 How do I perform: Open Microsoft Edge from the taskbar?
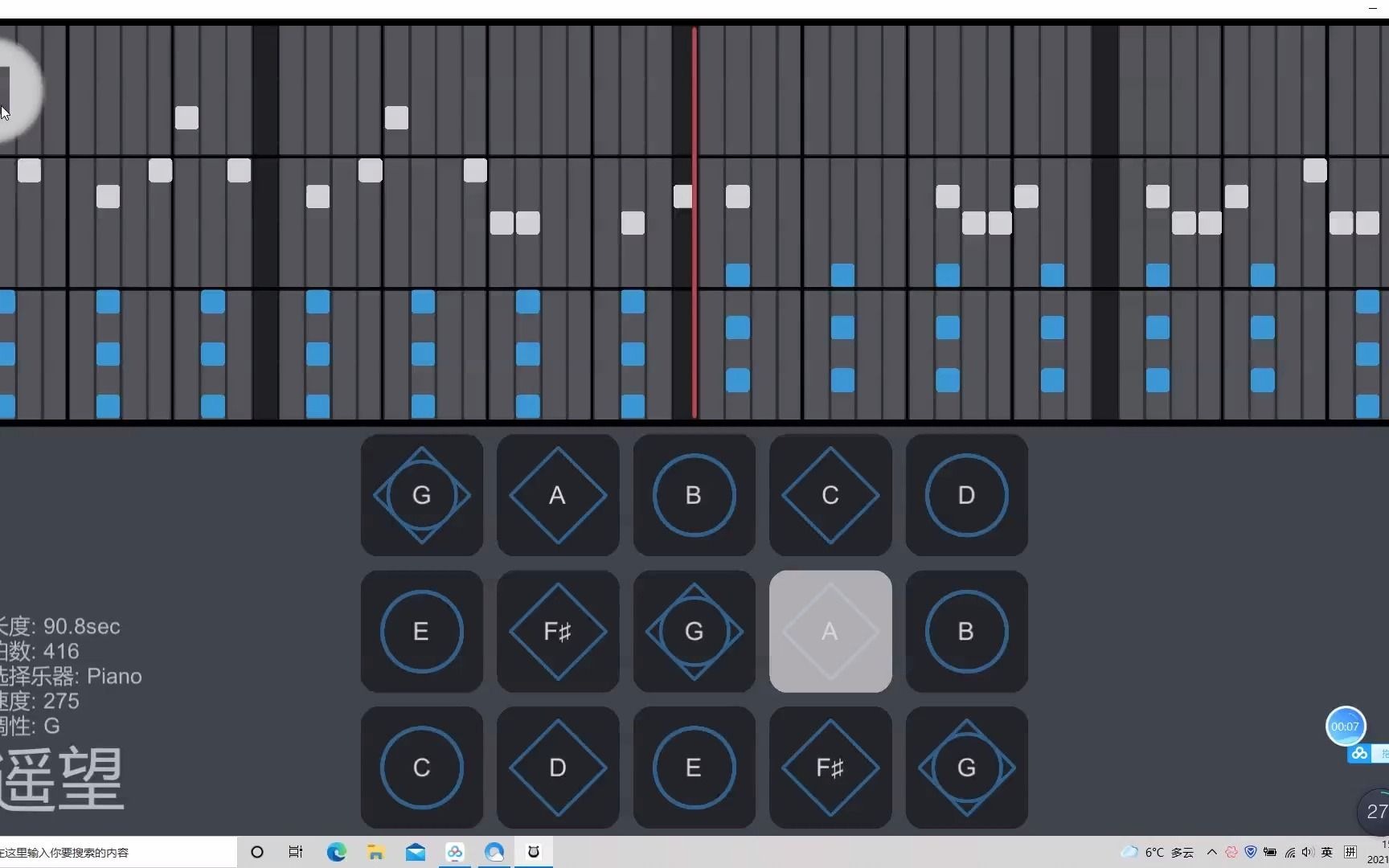click(x=336, y=852)
